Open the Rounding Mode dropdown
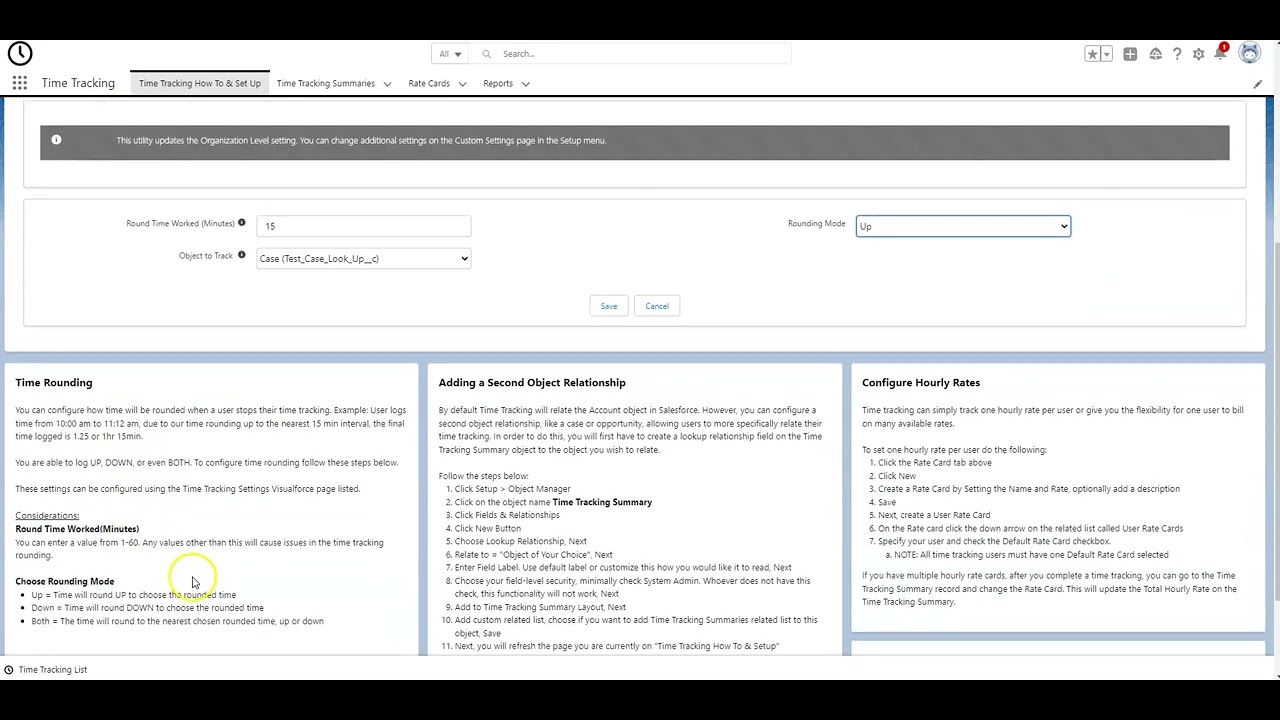This screenshot has height=720, width=1280. [963, 226]
